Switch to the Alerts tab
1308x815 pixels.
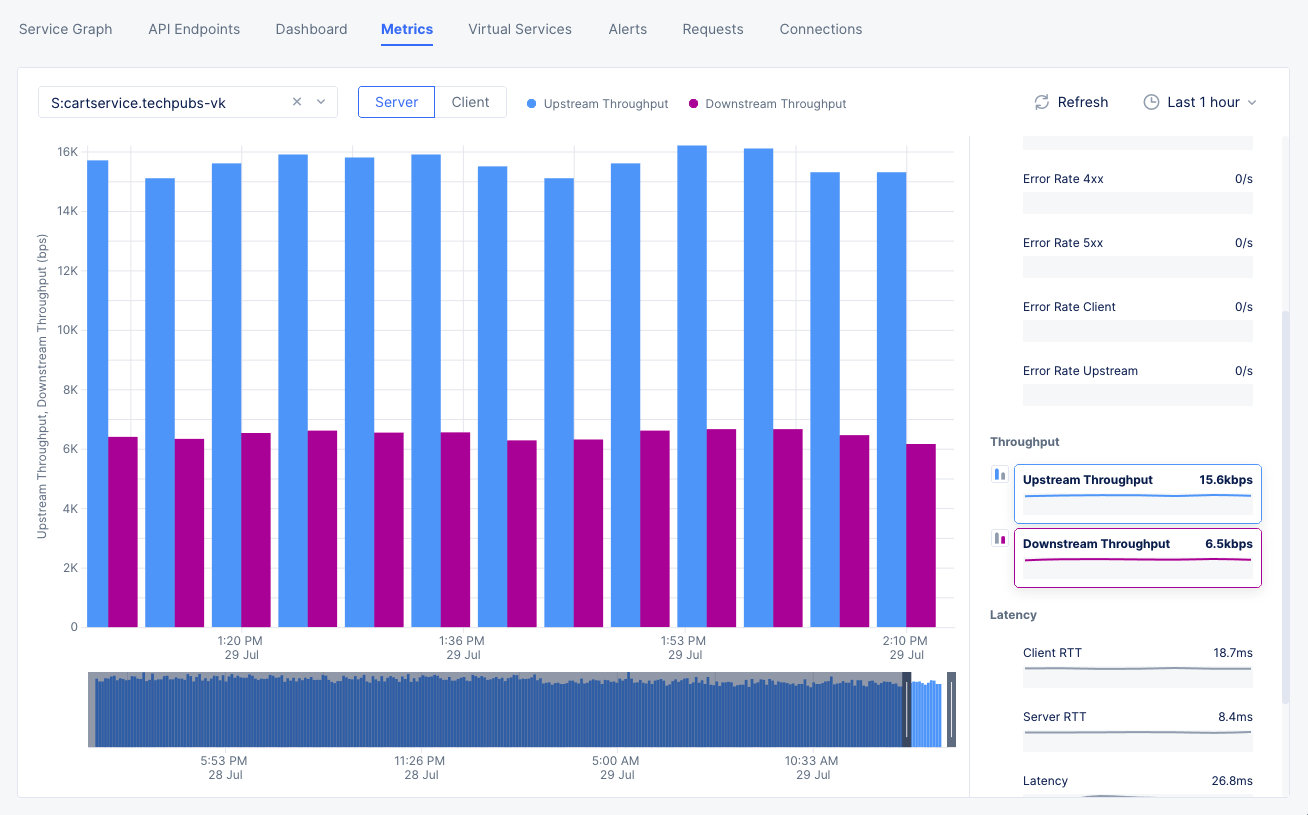click(627, 29)
